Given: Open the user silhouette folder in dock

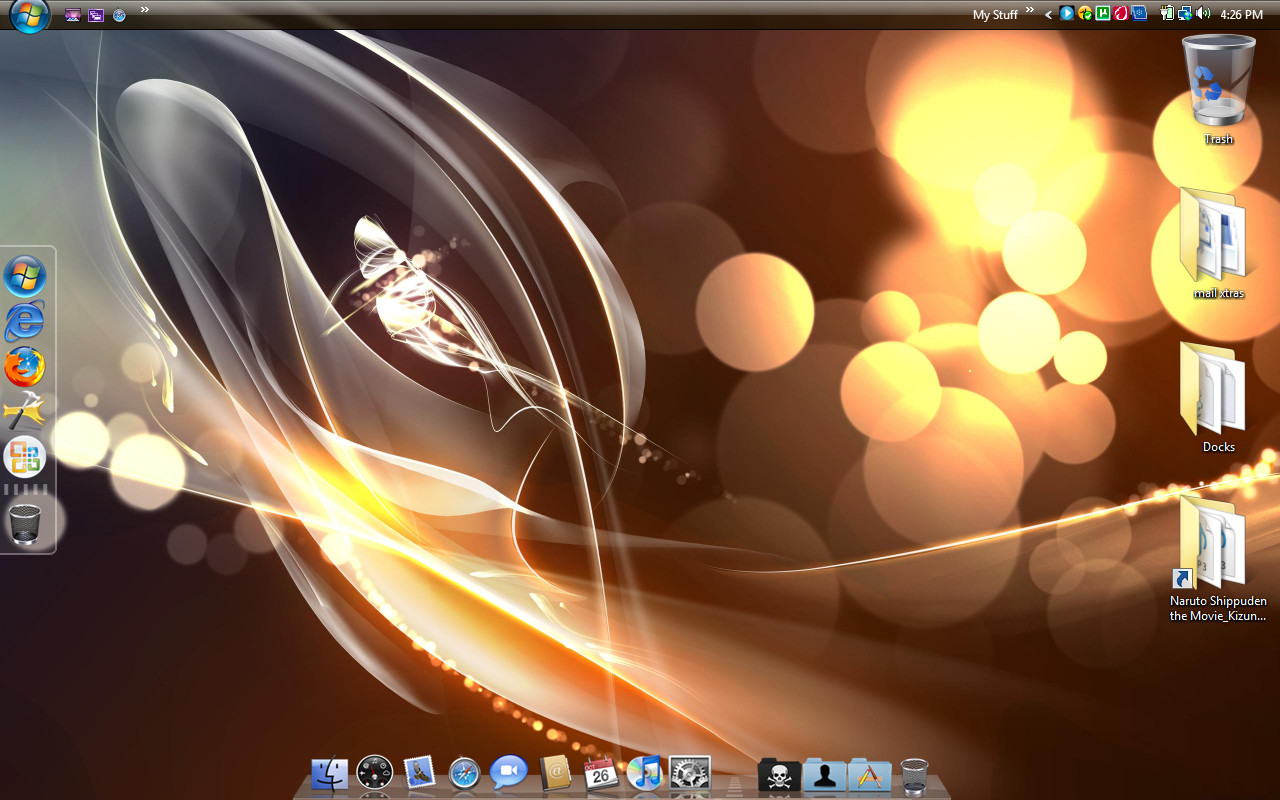Looking at the screenshot, I should point(824,775).
